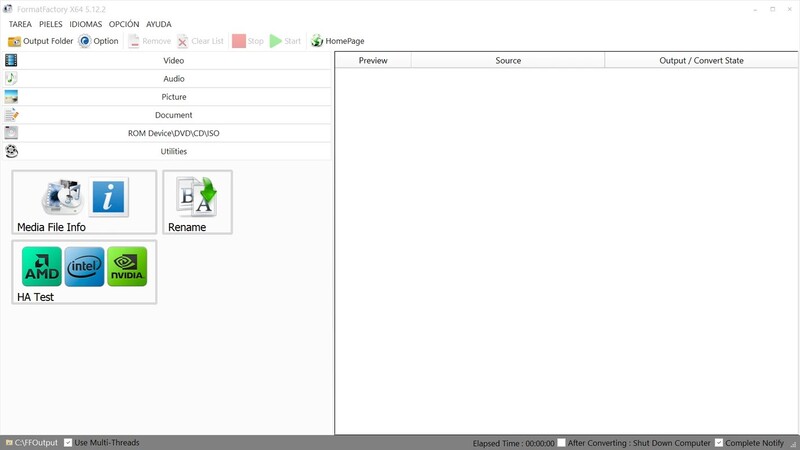Screen dimensions: 800x450
Task: Open the Option settings icon
Action: tap(84, 41)
